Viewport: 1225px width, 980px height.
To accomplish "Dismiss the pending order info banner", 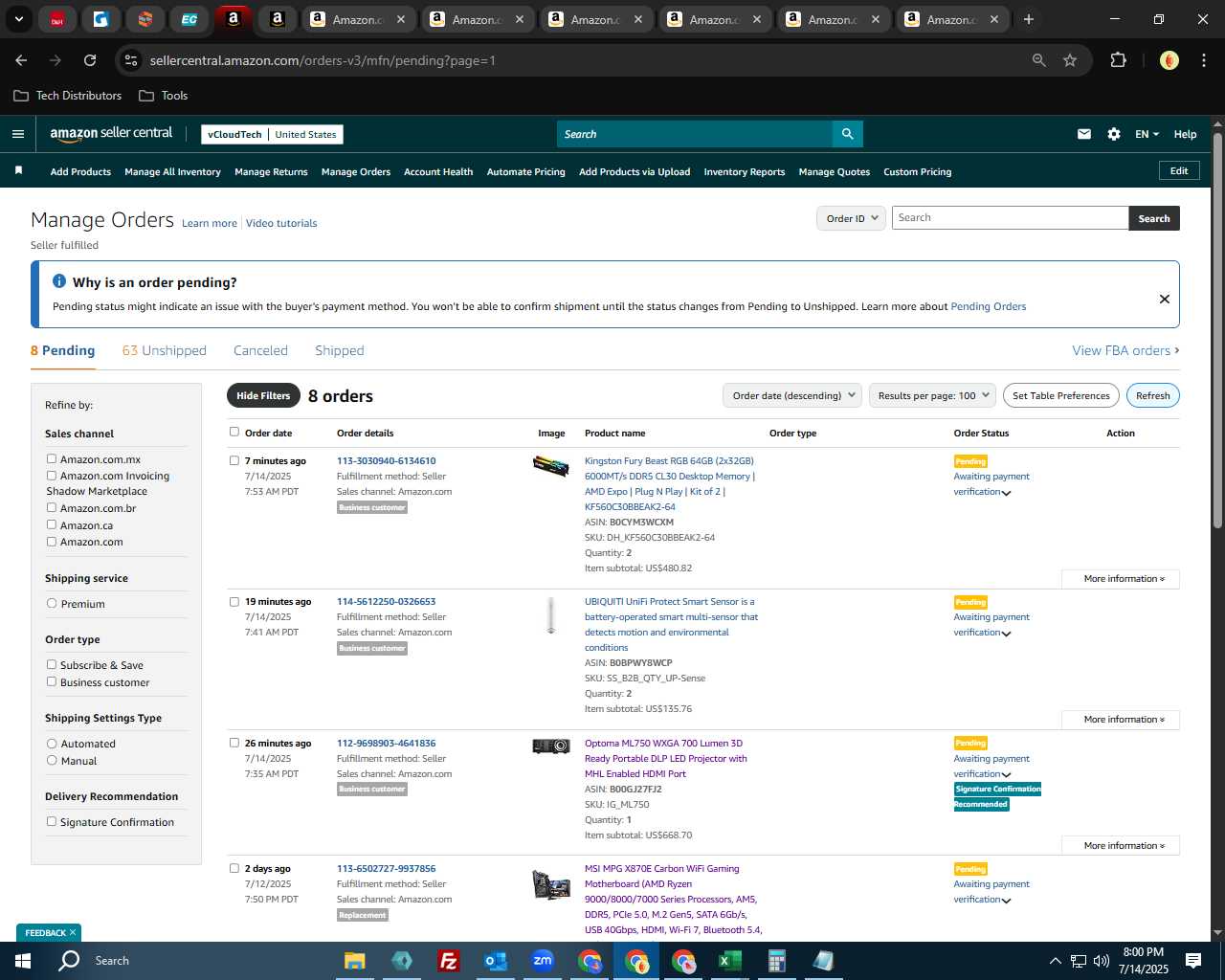I will click(x=1165, y=299).
